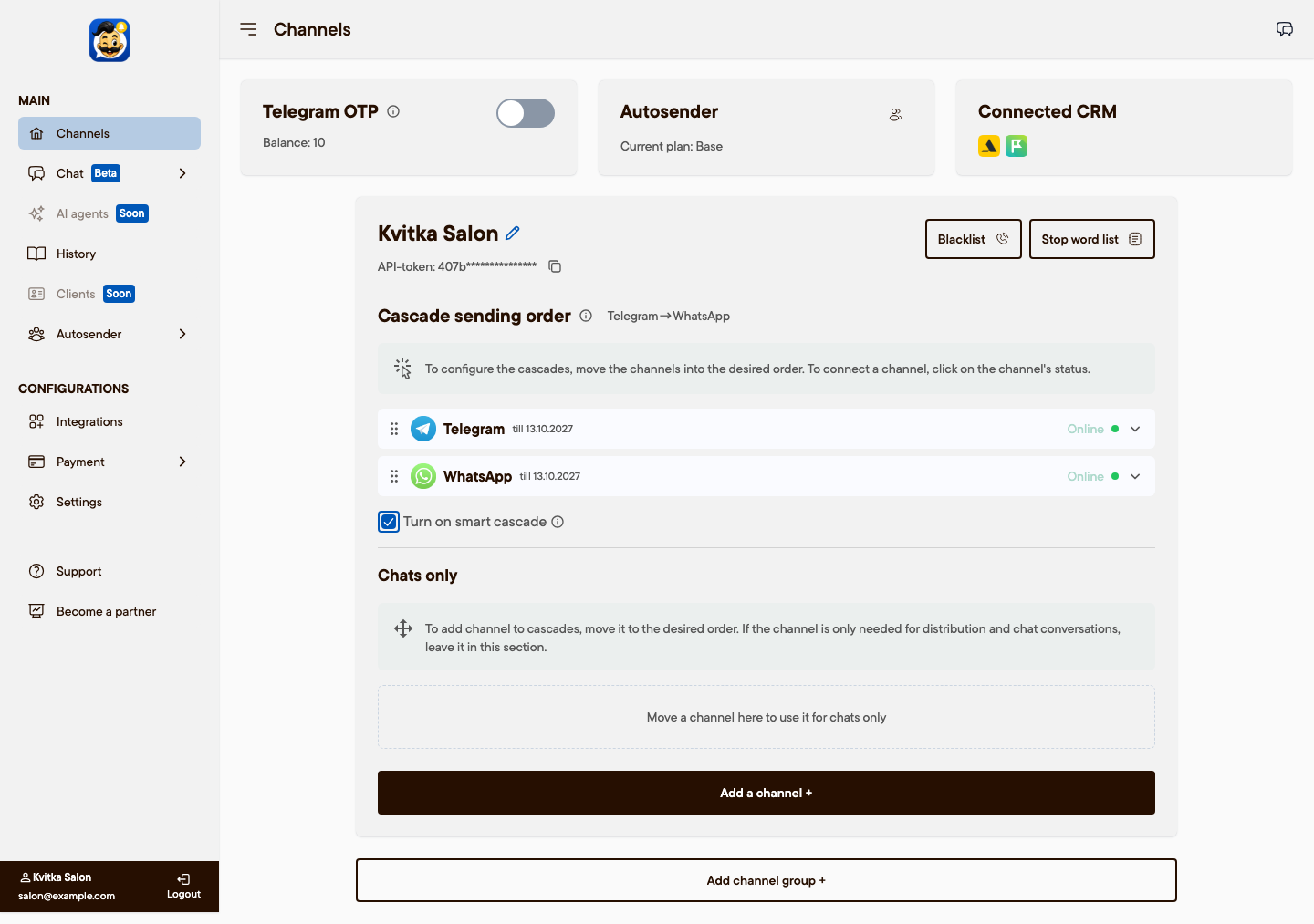Expand the Payment submenu arrow
The width and height of the screenshot is (1314, 924).
[182, 462]
